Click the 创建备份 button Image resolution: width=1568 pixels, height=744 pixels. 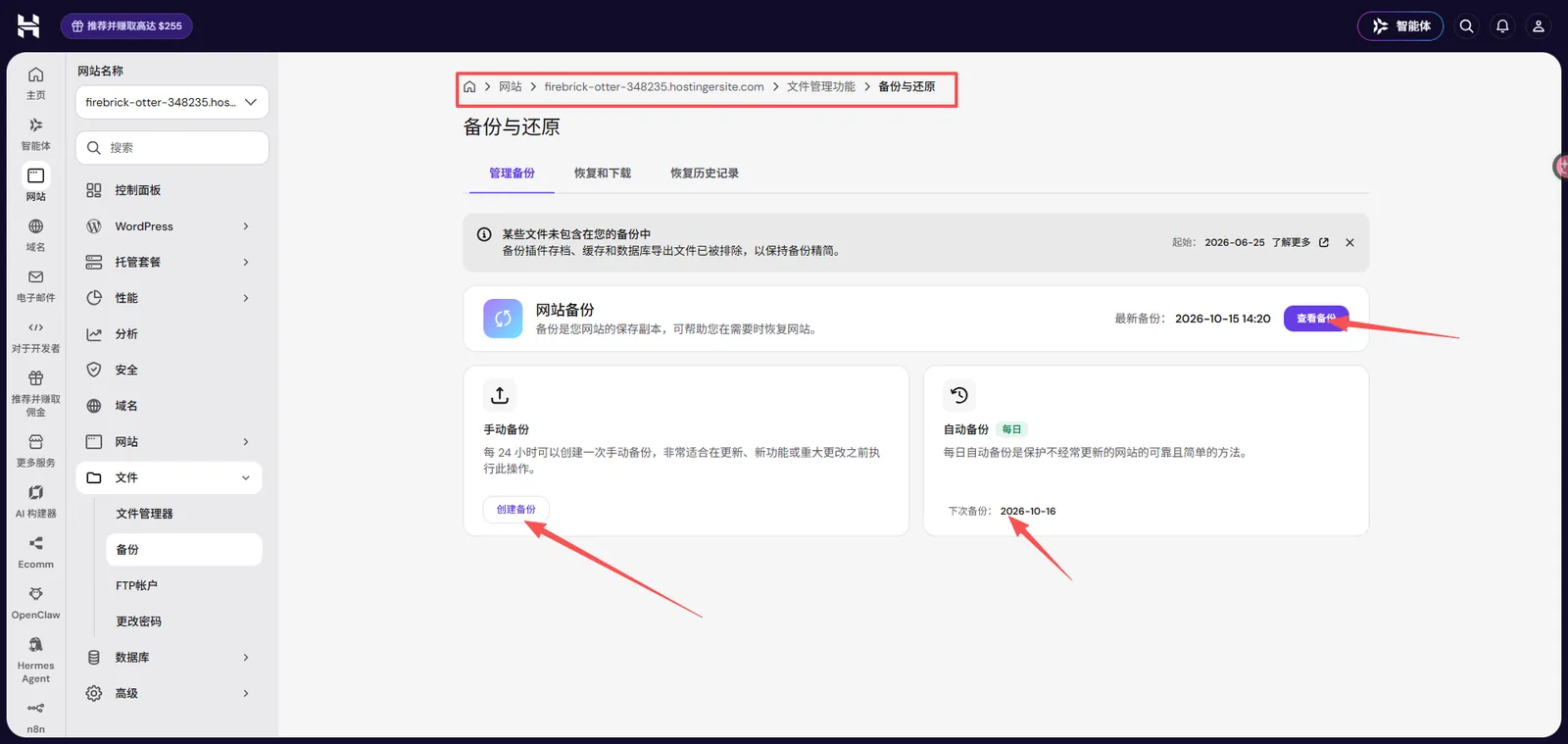(516, 510)
